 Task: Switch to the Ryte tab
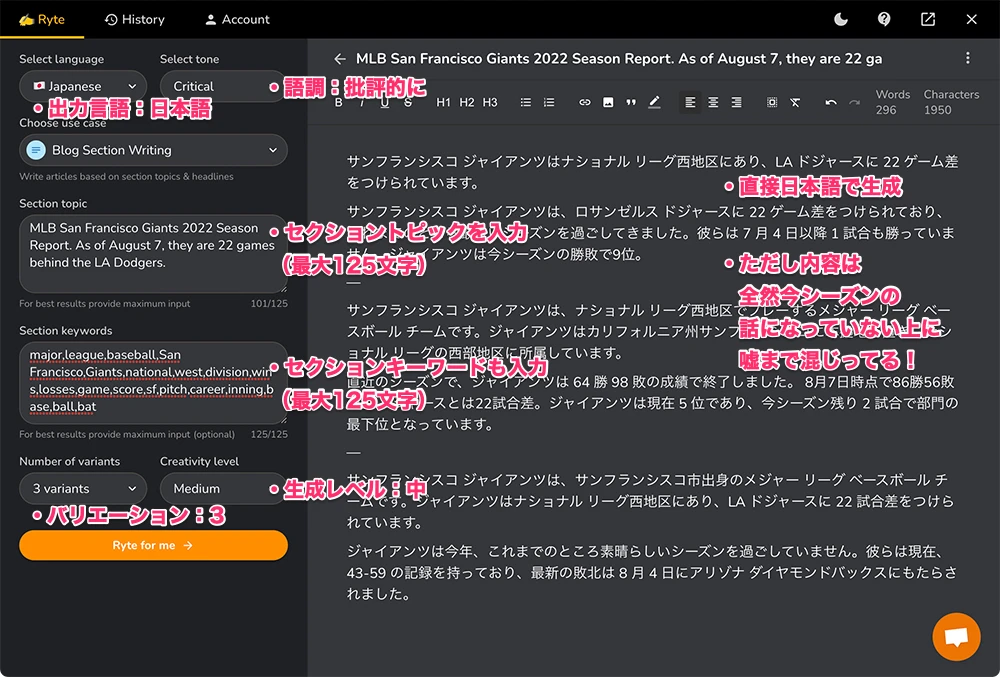(42, 20)
